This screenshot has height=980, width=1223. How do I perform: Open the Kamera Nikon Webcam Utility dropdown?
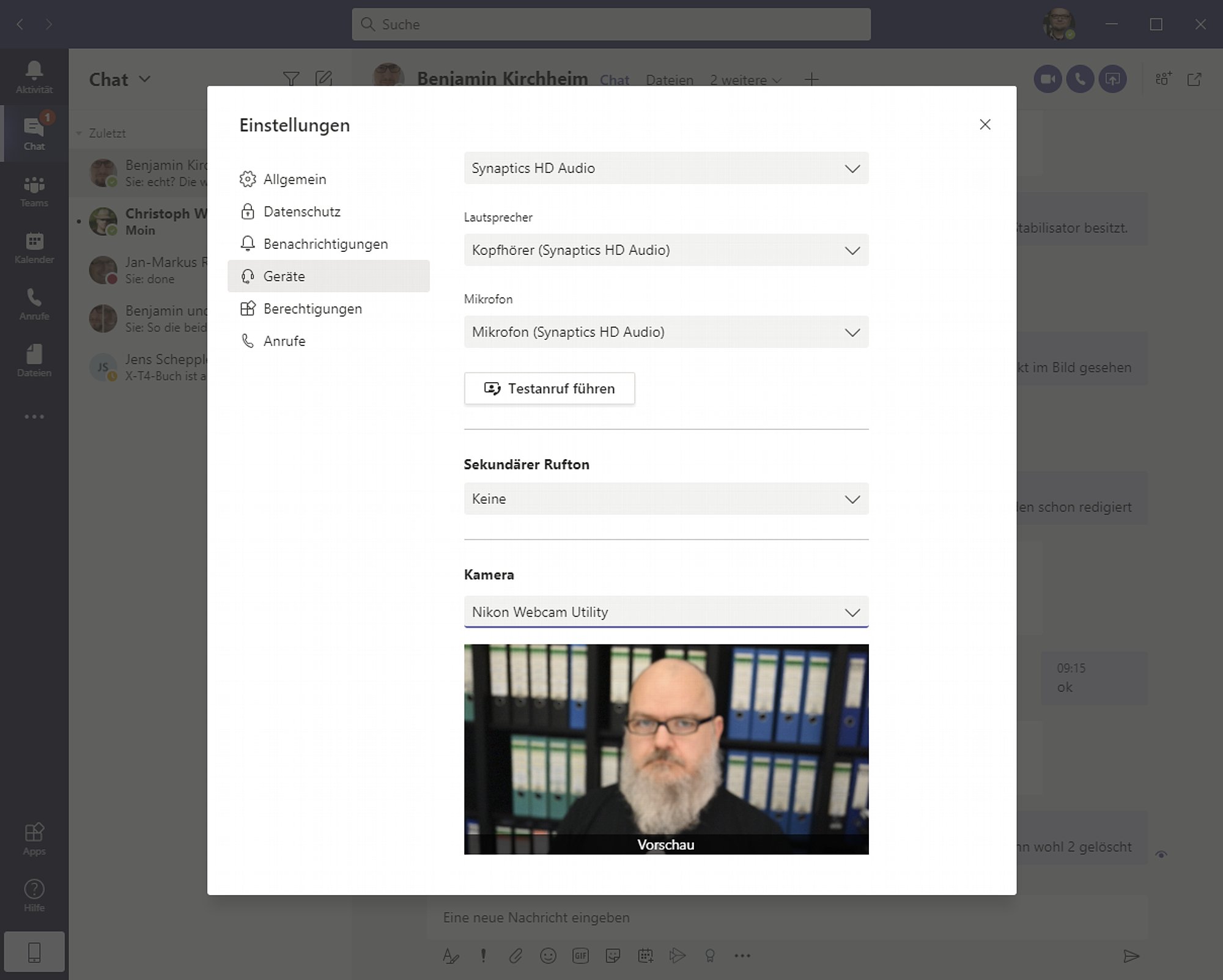point(666,612)
